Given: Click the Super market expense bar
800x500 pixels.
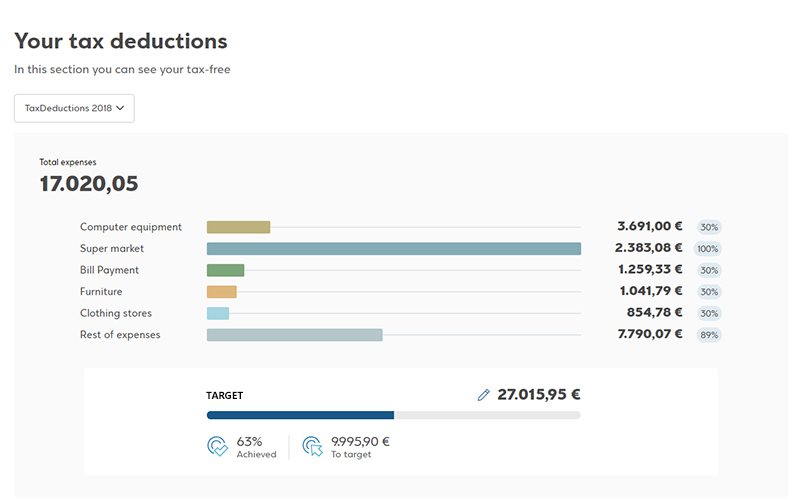Looking at the screenshot, I should coord(393,249).
